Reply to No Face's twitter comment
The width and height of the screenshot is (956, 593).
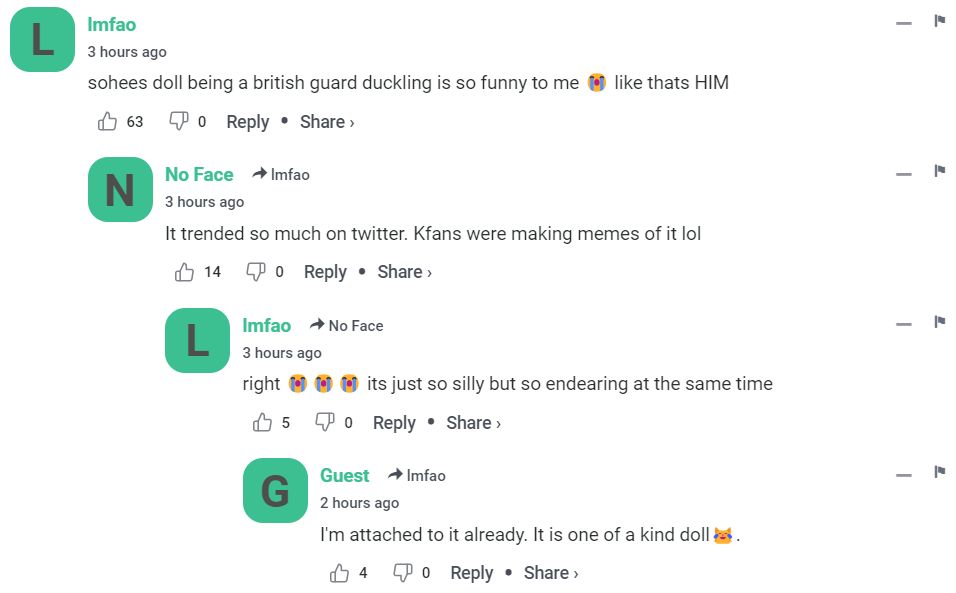pos(325,272)
